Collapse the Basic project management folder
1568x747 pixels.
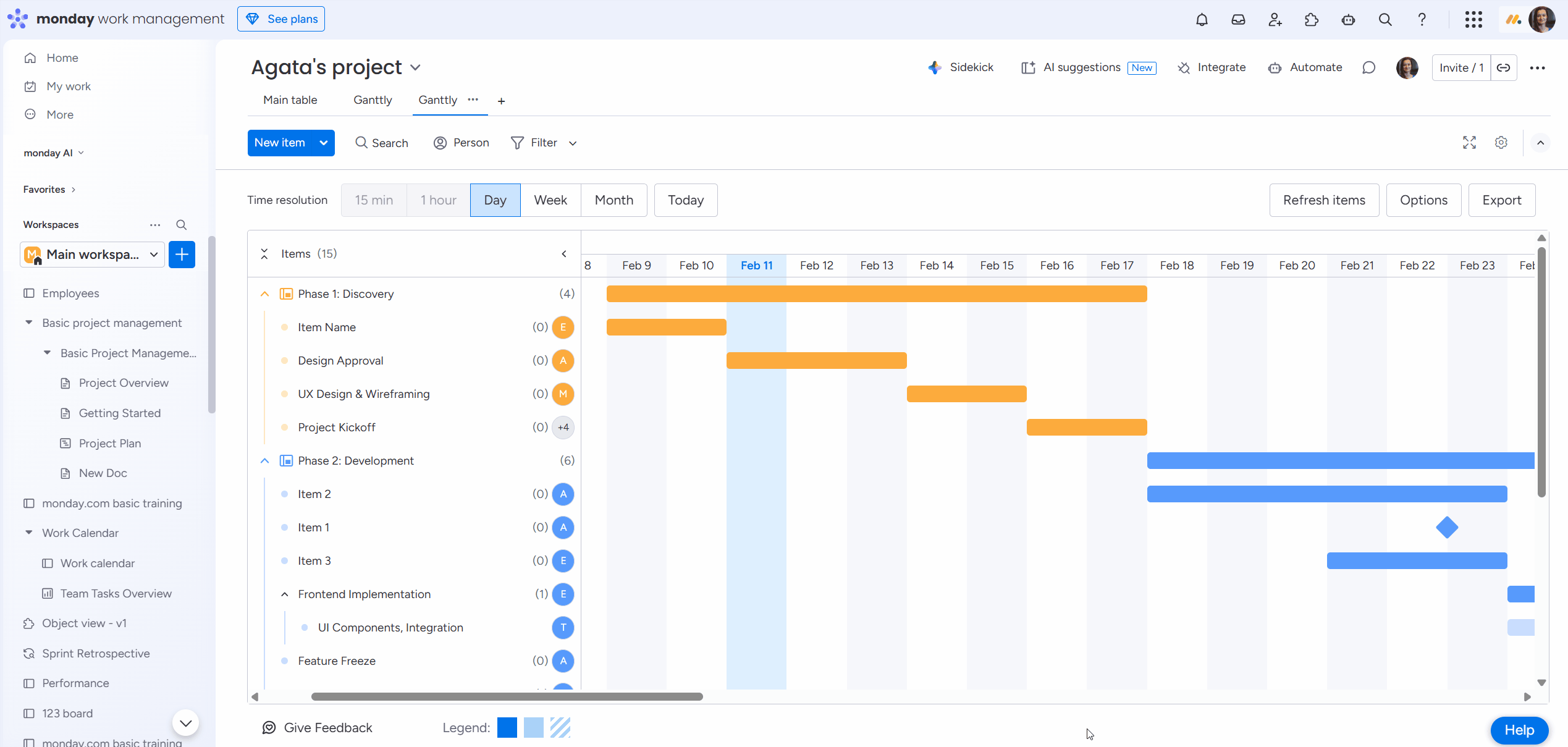pos(28,323)
